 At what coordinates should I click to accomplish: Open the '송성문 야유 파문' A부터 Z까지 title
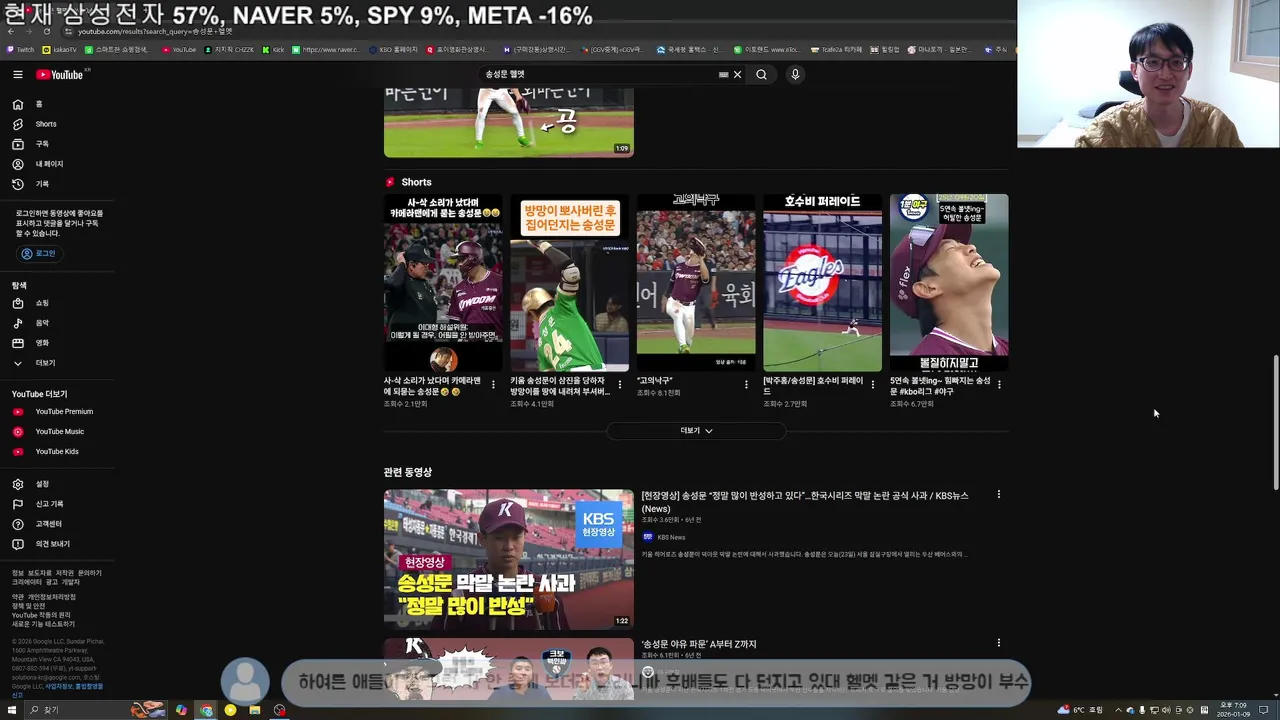[x=699, y=645]
